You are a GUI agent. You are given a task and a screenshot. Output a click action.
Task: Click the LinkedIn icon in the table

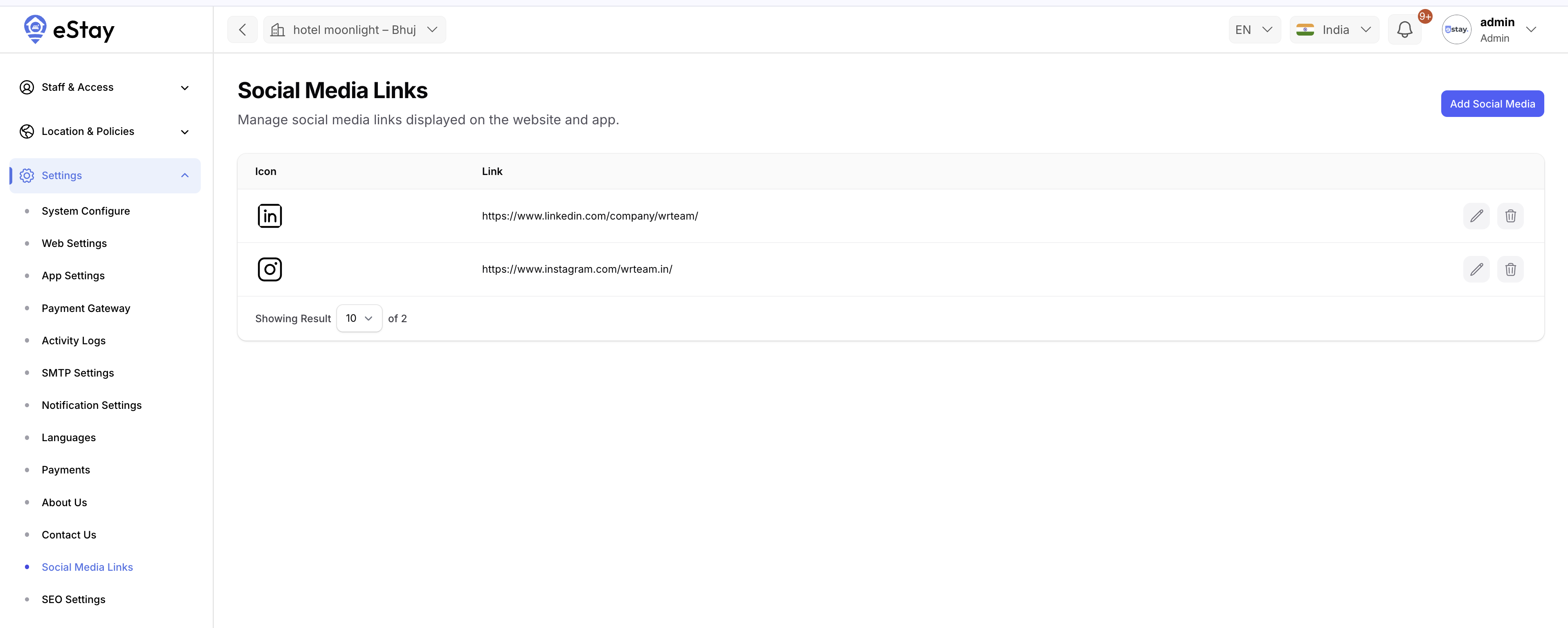[270, 216]
